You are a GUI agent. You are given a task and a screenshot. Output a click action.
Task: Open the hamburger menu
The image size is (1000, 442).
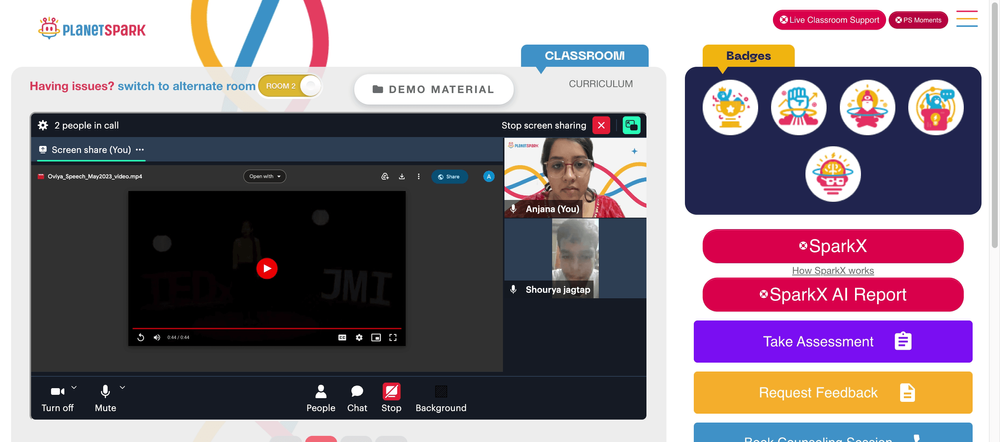tap(967, 18)
